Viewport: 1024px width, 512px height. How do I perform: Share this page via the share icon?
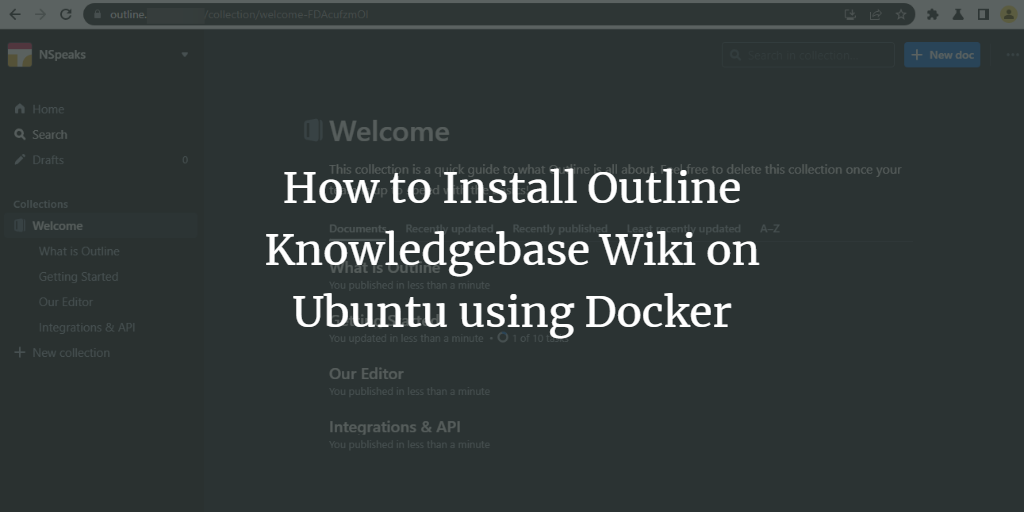876,14
